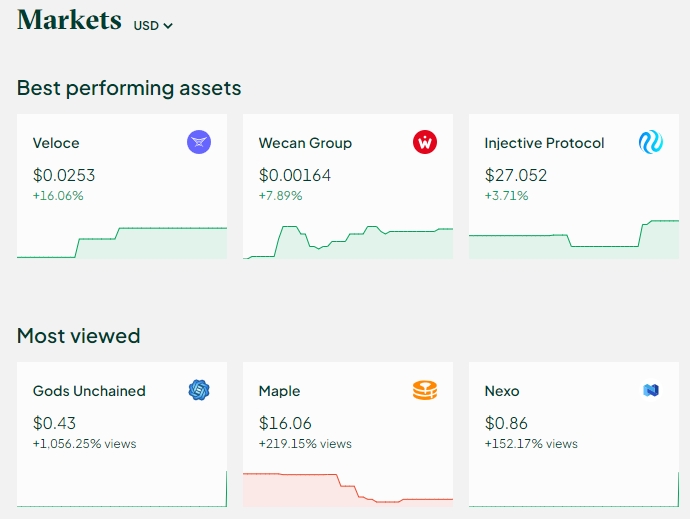Image resolution: width=690 pixels, height=519 pixels.
Task: Click the Veloce coin icon
Action: (x=199, y=143)
